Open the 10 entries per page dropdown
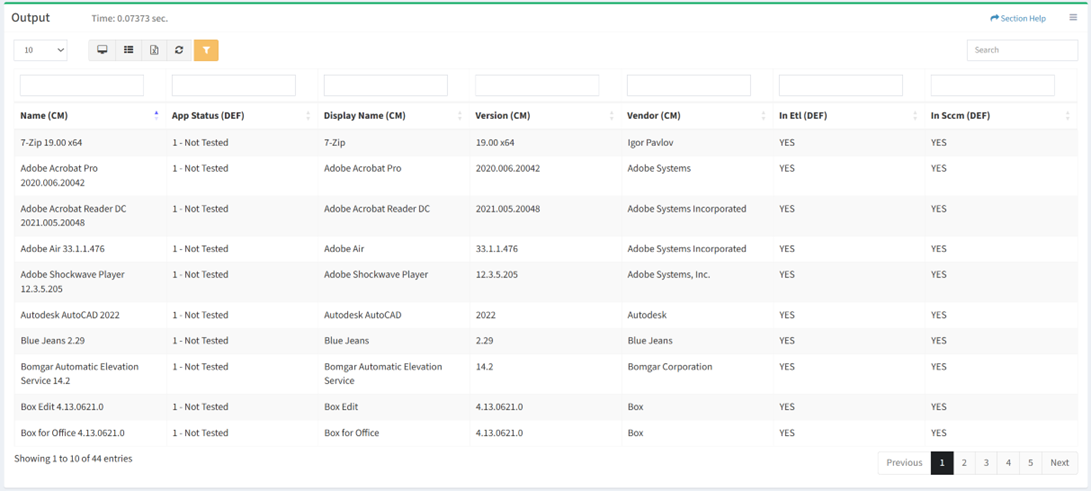 40,50
